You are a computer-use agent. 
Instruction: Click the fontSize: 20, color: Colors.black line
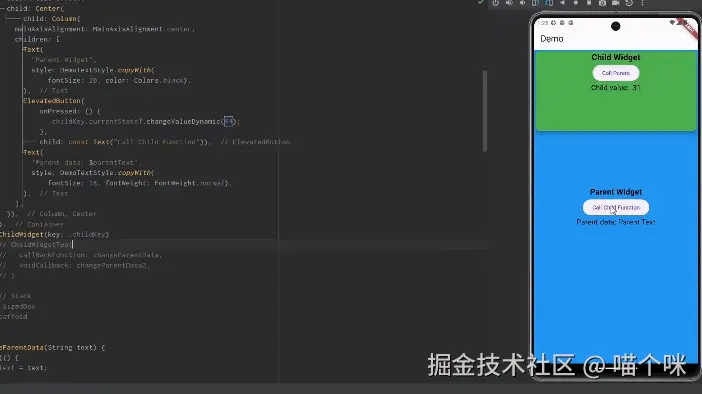pos(119,80)
